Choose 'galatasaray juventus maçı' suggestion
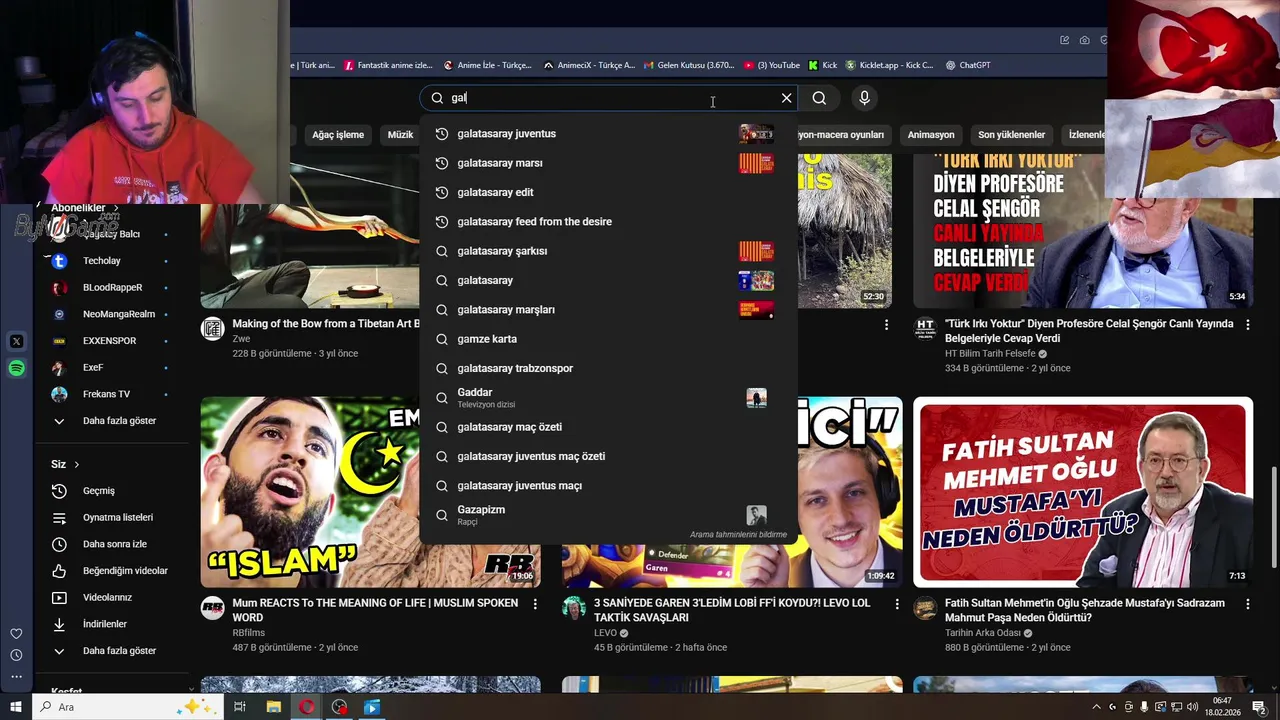Image resolution: width=1280 pixels, height=720 pixels. [x=609, y=486]
